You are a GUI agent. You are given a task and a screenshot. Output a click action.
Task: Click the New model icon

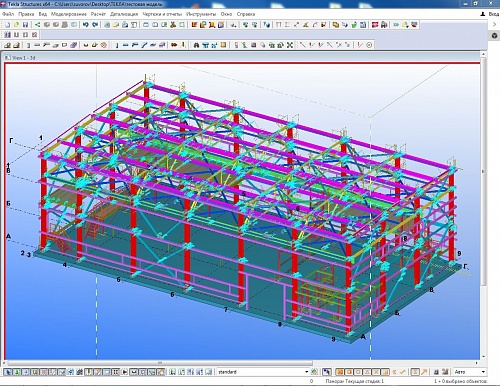[7, 25]
